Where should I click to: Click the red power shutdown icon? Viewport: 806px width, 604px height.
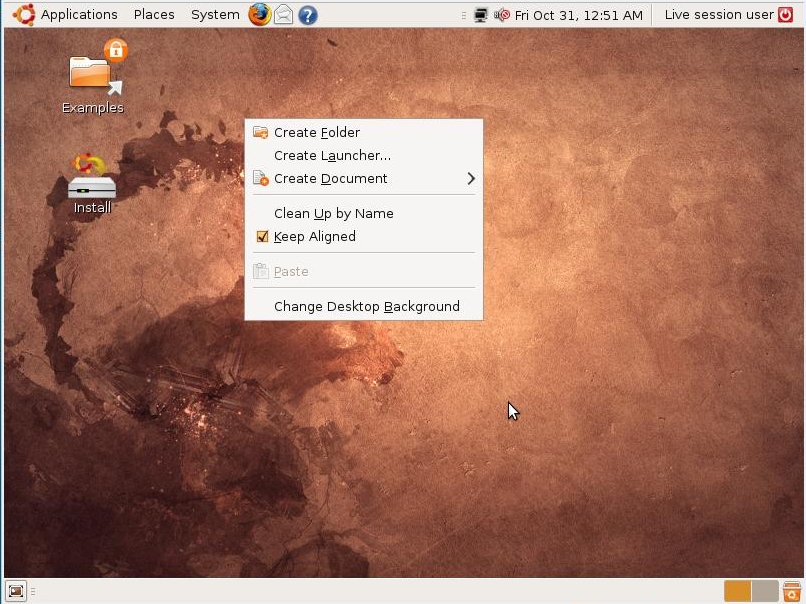[x=785, y=14]
